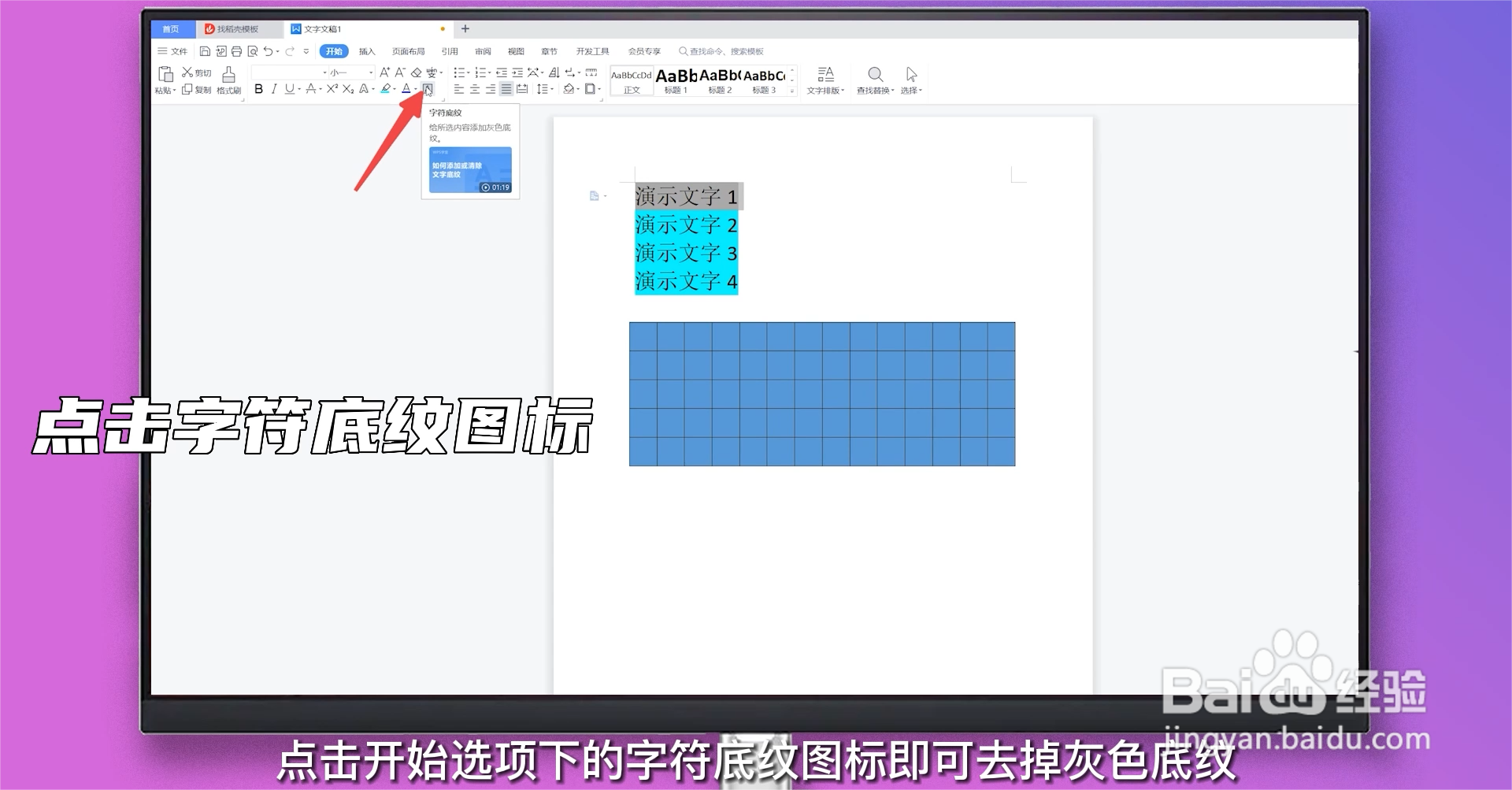Open the print icon in quick access toolbar
Image resolution: width=1512 pixels, height=790 pixels.
pos(235,51)
